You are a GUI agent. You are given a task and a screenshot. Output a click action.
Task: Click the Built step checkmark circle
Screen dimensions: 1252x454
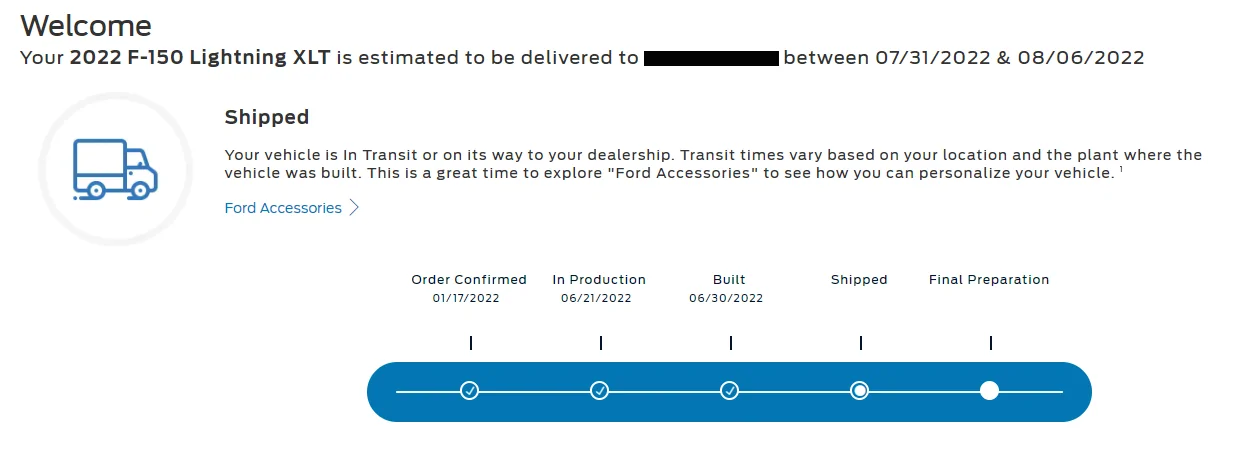coord(729,390)
